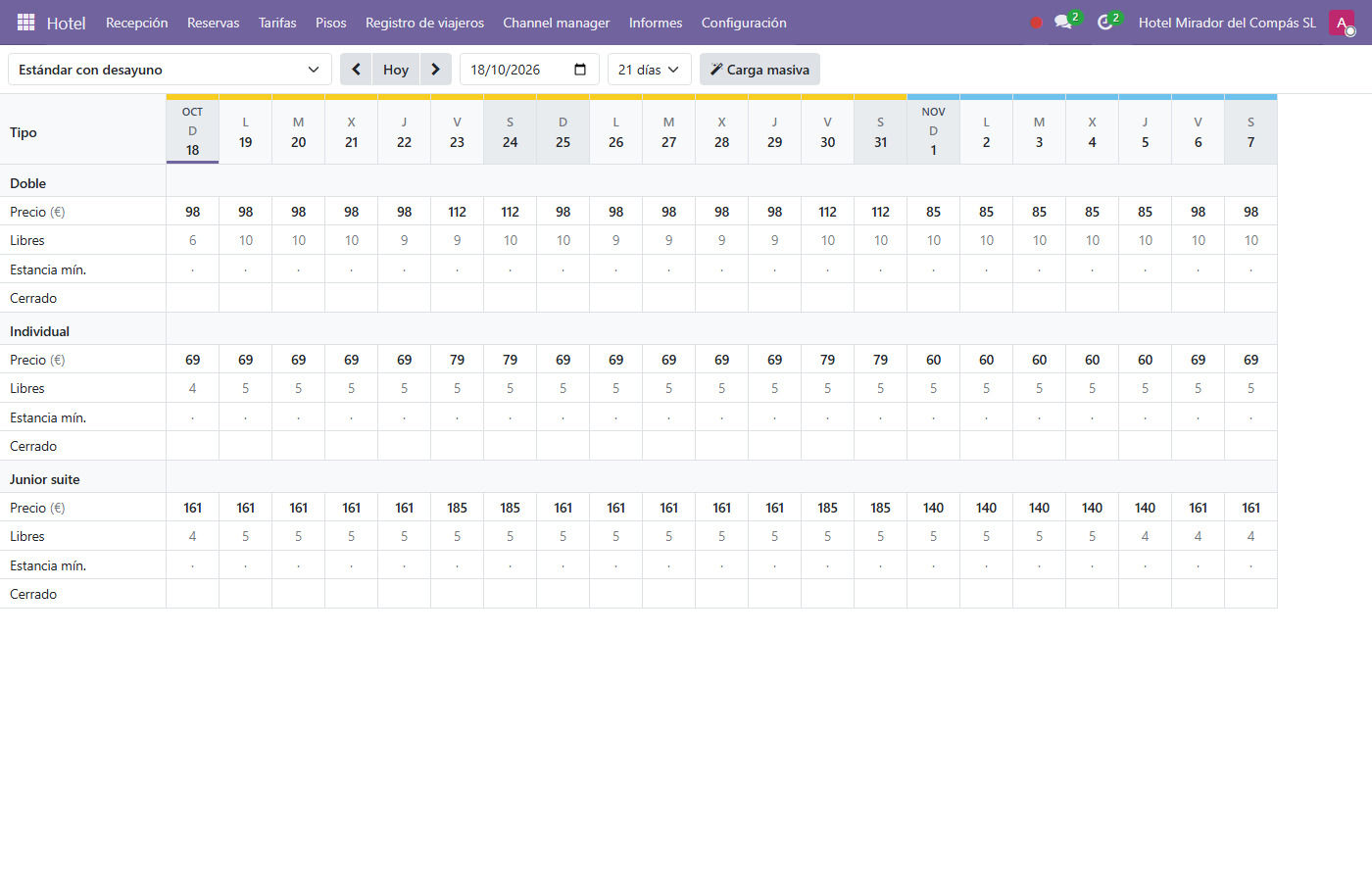Click the Hoy button
The height and width of the screenshot is (882, 1372).
coord(396,70)
